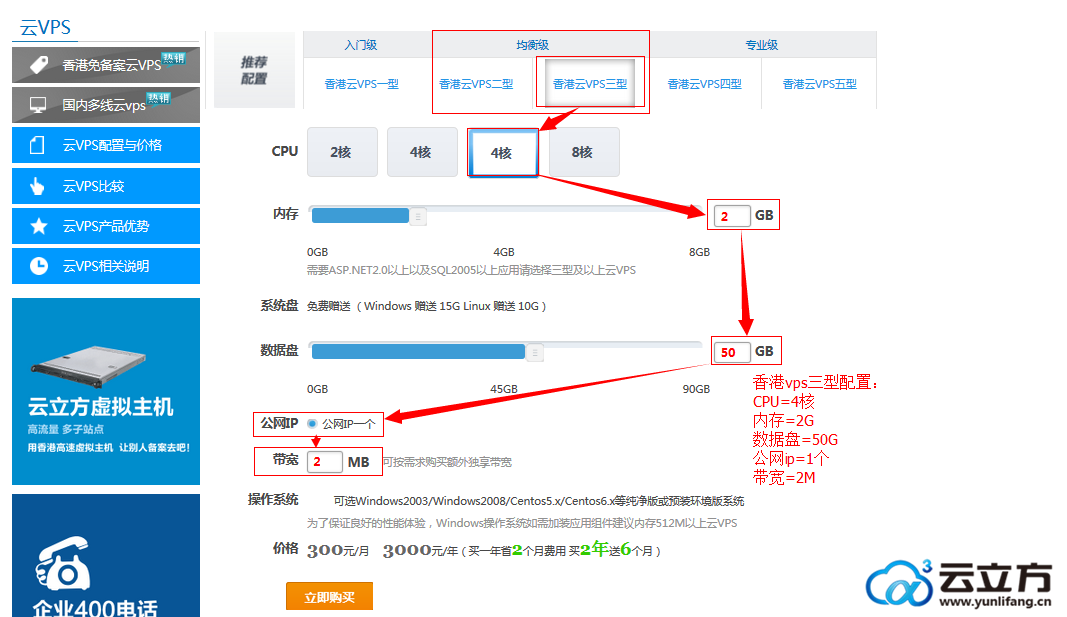
Task: Choose the 香港云VPS二型 configuration
Action: click(x=476, y=84)
